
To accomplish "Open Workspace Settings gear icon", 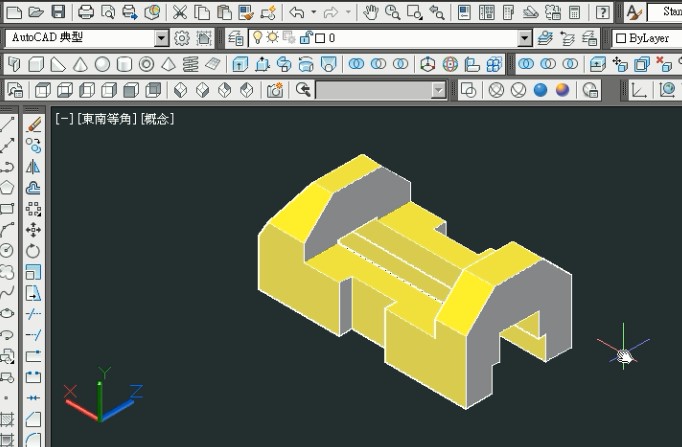I will (182, 38).
